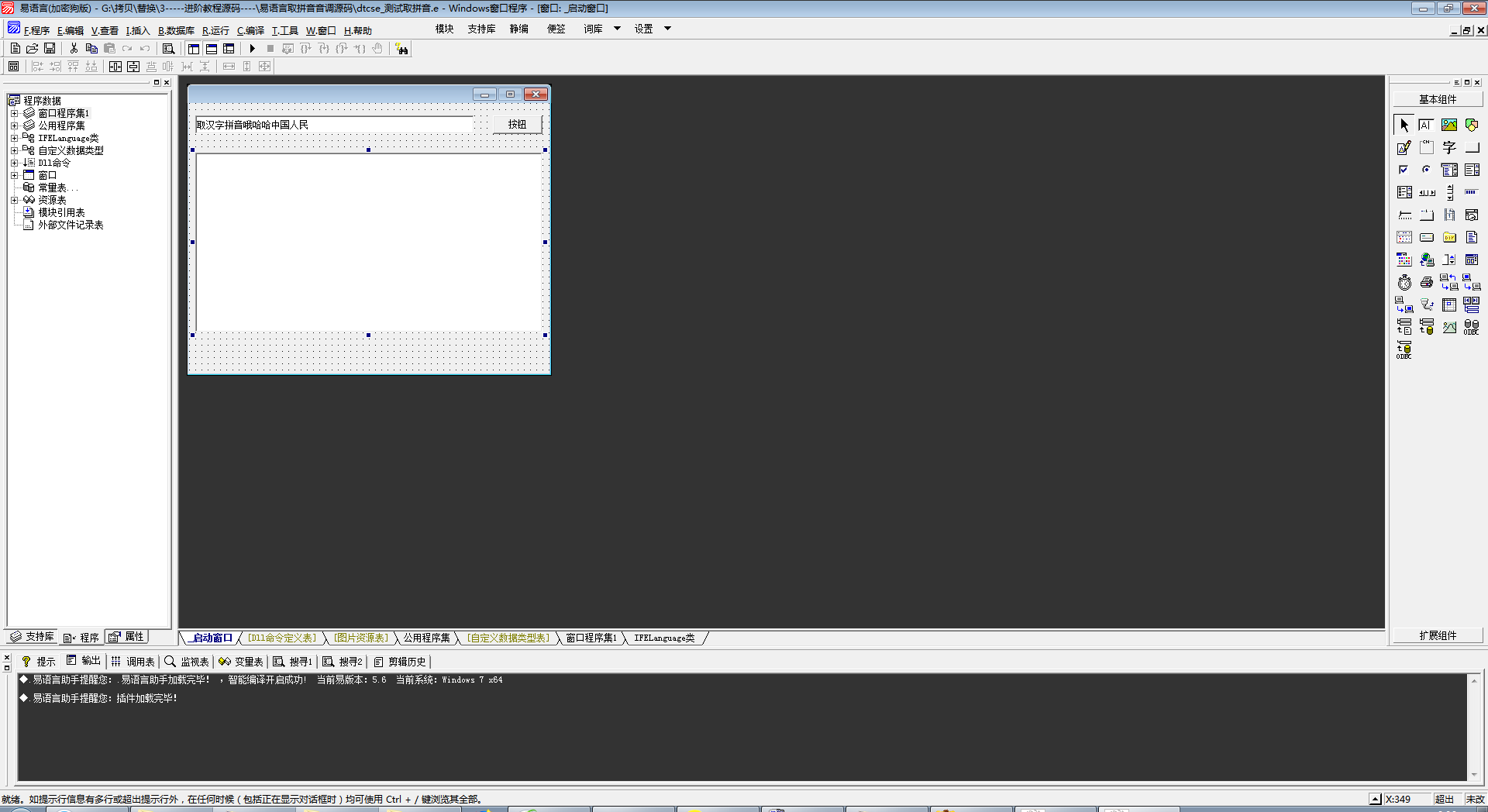Open the dropdown arrow next to 词库
This screenshot has height=812, width=1488.
point(617,29)
